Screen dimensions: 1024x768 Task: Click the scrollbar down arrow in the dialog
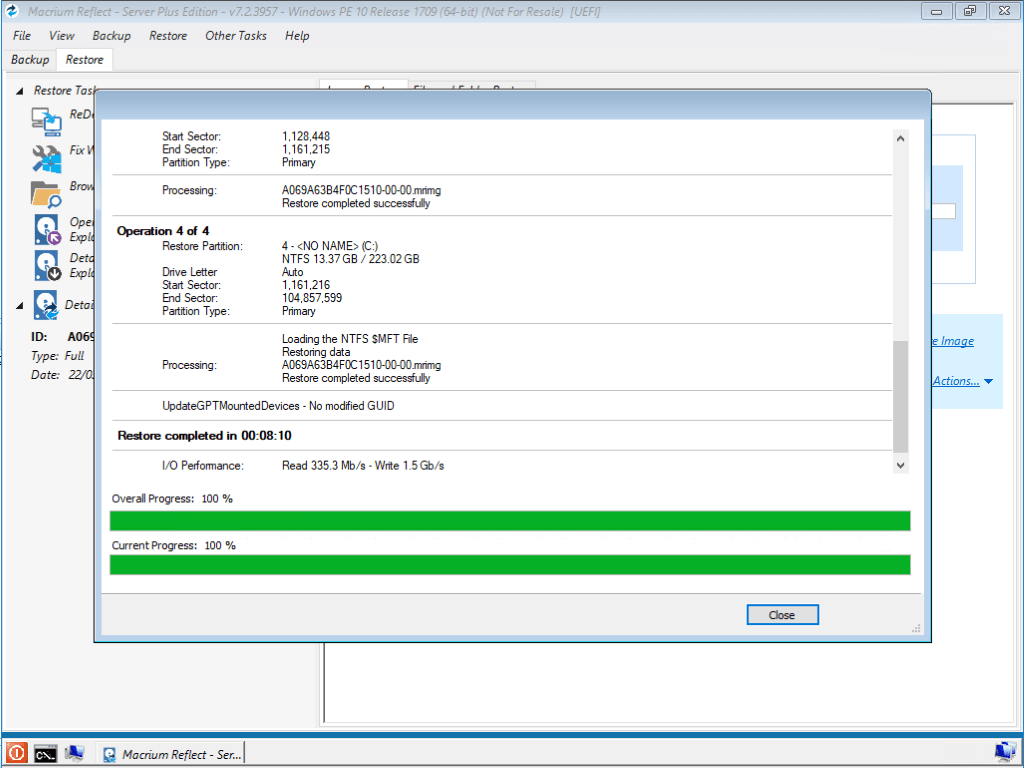point(899,465)
